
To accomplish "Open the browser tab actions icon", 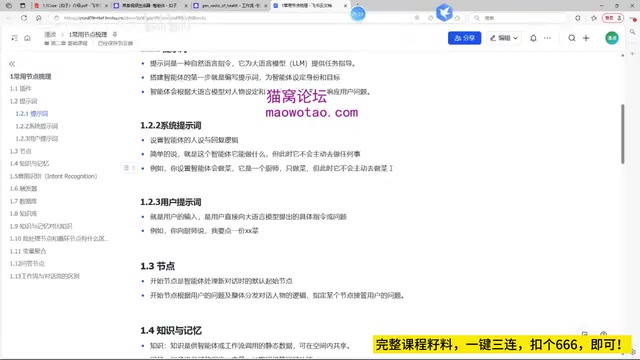I will coord(22,6).
